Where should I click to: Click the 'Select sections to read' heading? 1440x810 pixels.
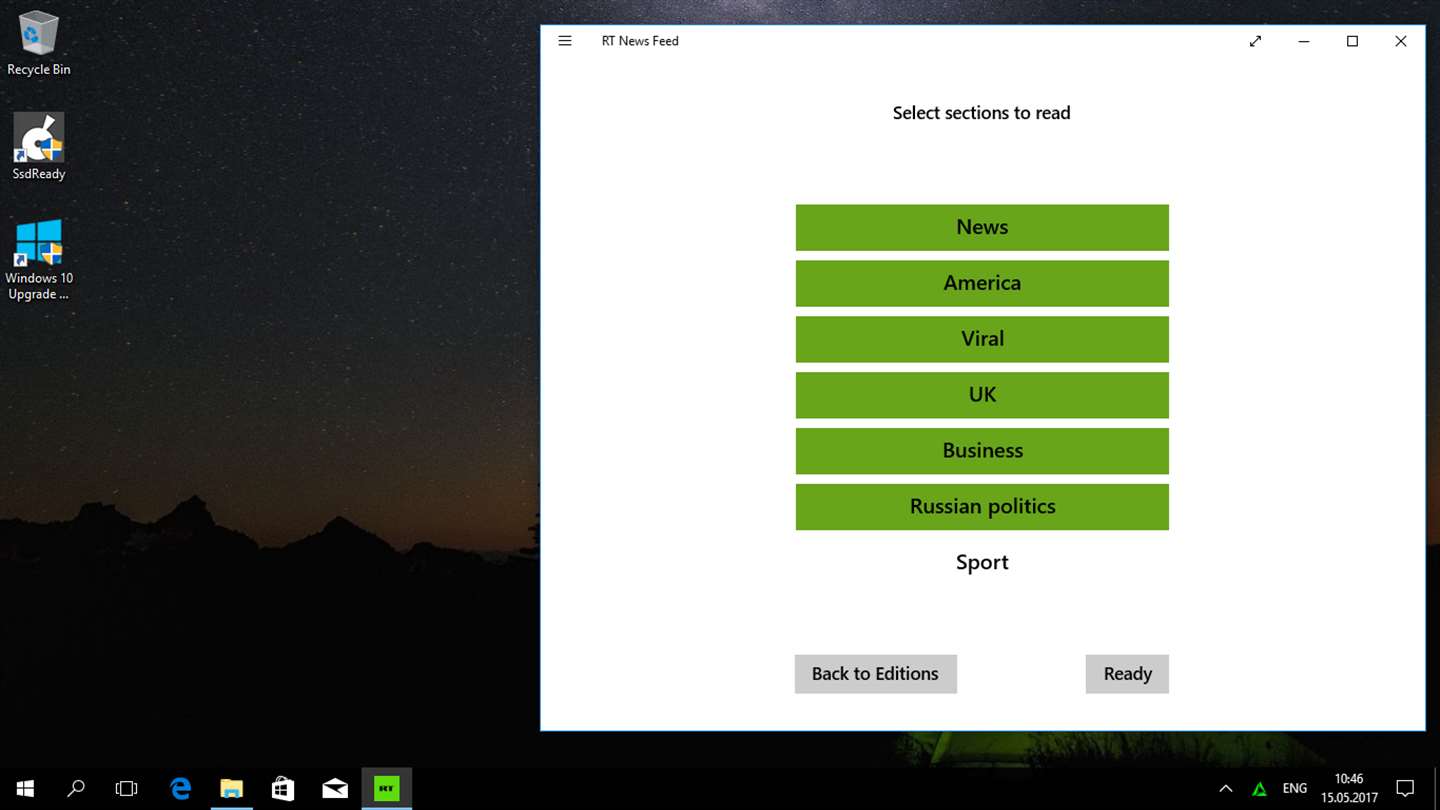coord(981,113)
